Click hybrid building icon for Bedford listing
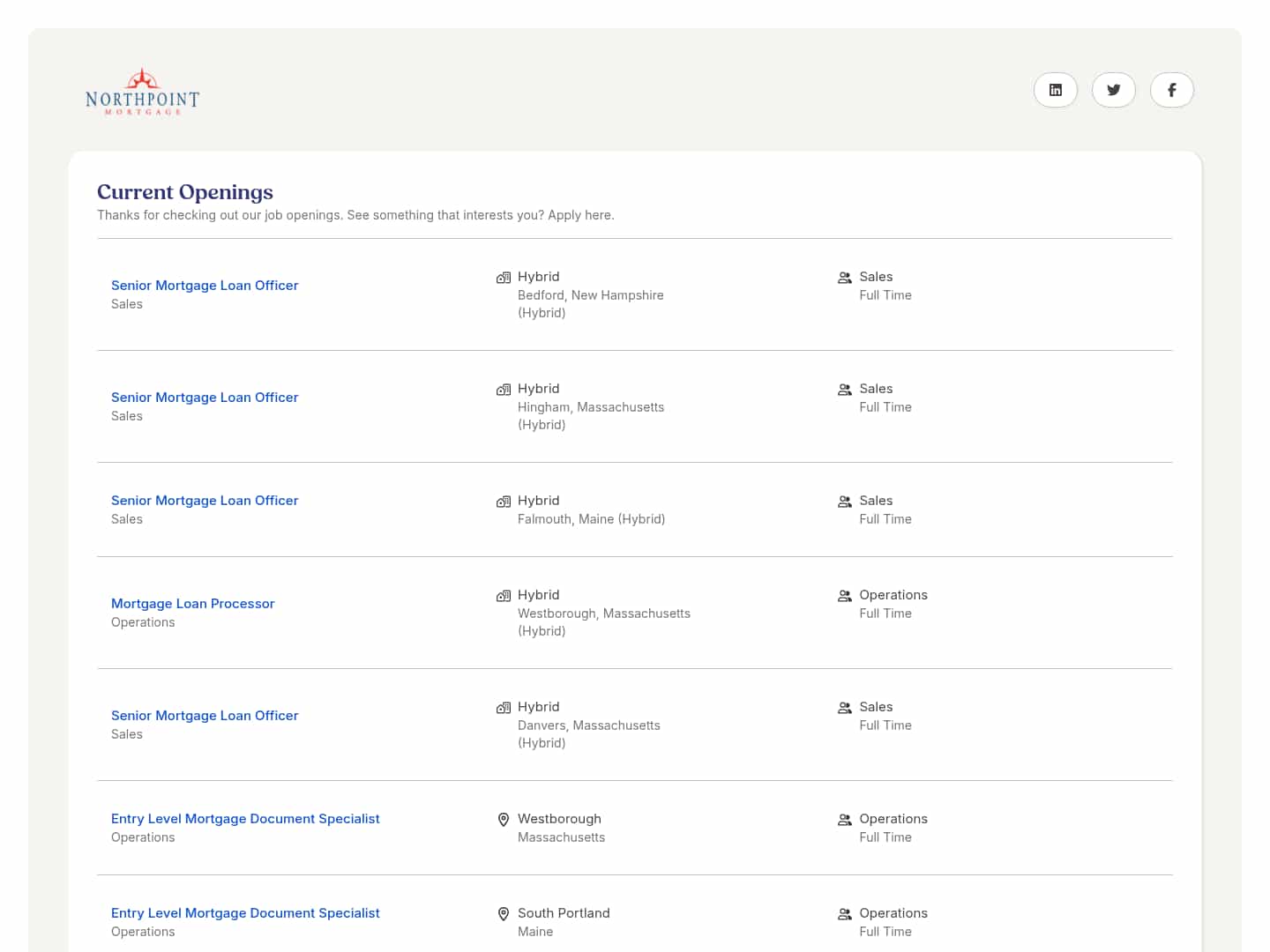 [504, 278]
